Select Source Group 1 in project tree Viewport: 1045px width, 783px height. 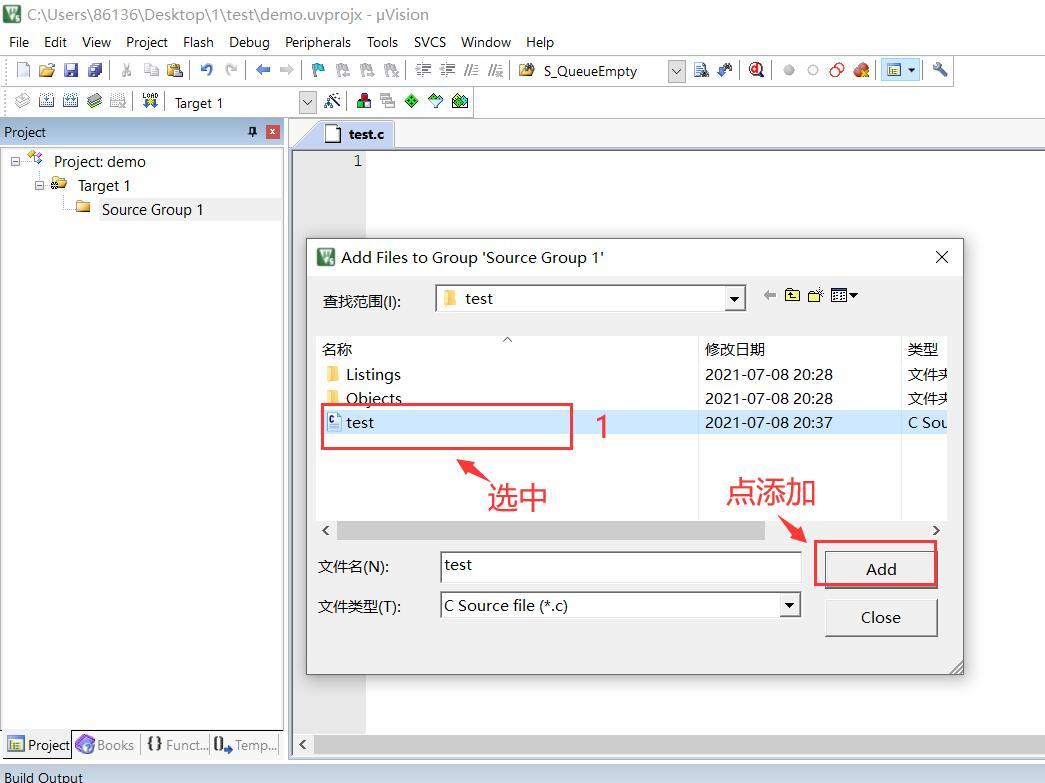point(152,209)
